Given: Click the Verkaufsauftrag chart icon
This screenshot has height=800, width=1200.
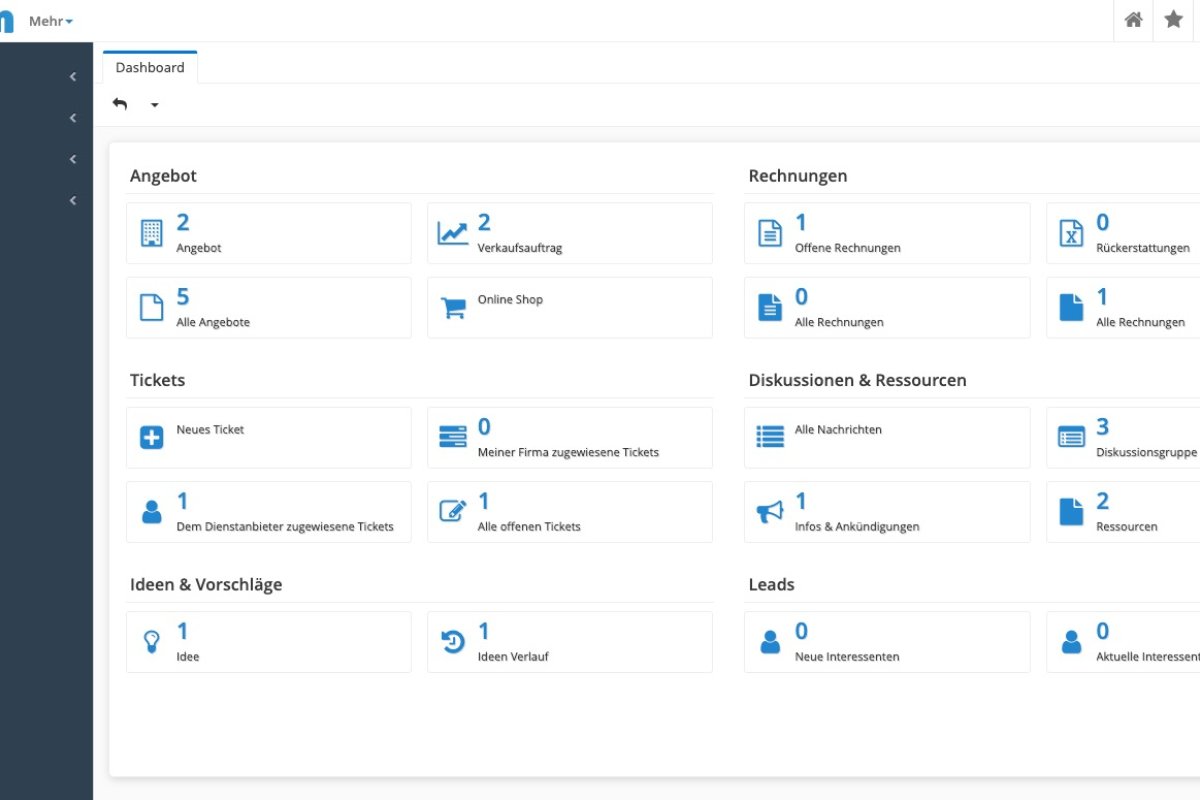Looking at the screenshot, I should pos(453,234).
